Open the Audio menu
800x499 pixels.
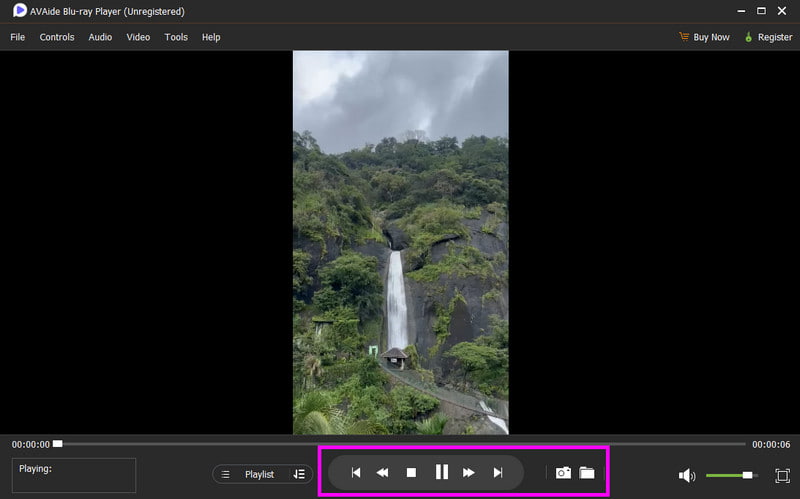click(x=100, y=37)
